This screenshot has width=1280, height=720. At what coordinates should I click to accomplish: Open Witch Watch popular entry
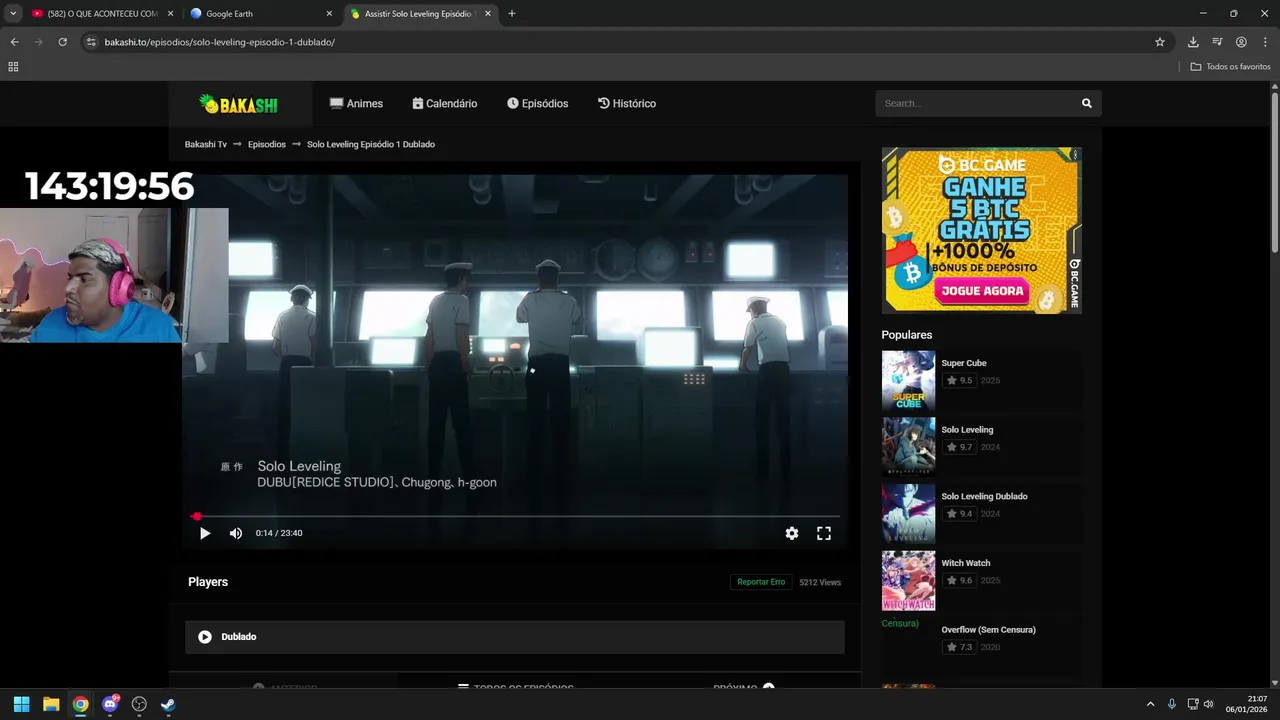(966, 563)
